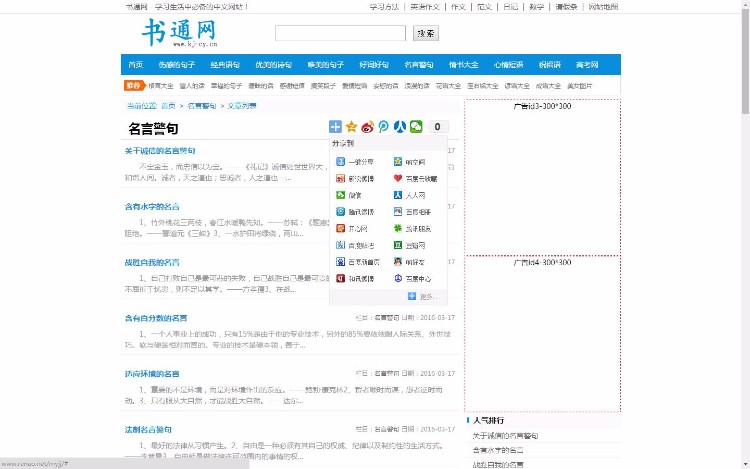
Task: Choose 腾讯微博 icon in share popup
Action: coord(341,212)
